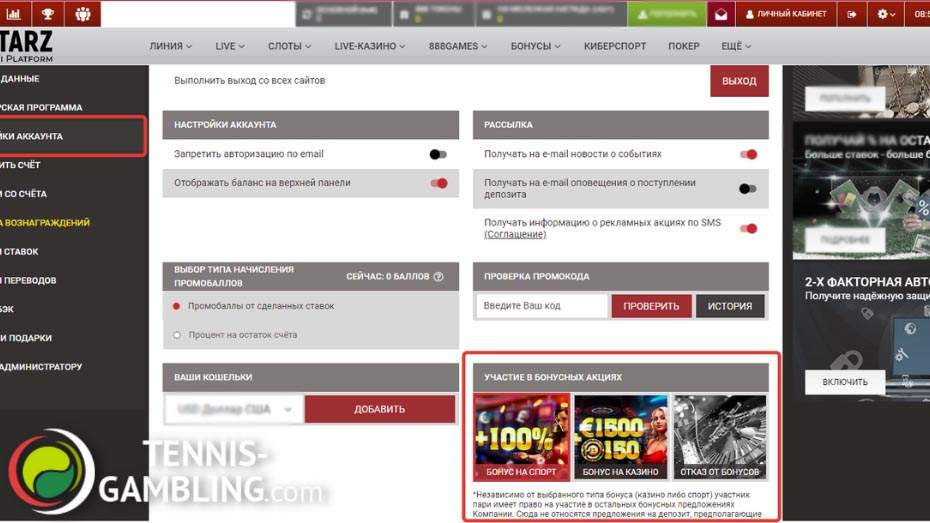
Task: Expand the СЛОТЫ menu
Action: click(x=289, y=46)
